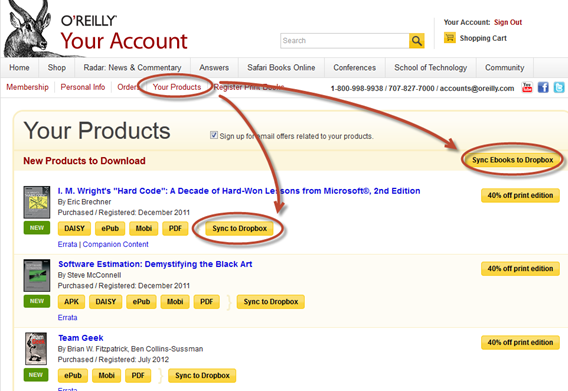Switch to Orders tab
The width and height of the screenshot is (568, 391).
coord(128,87)
